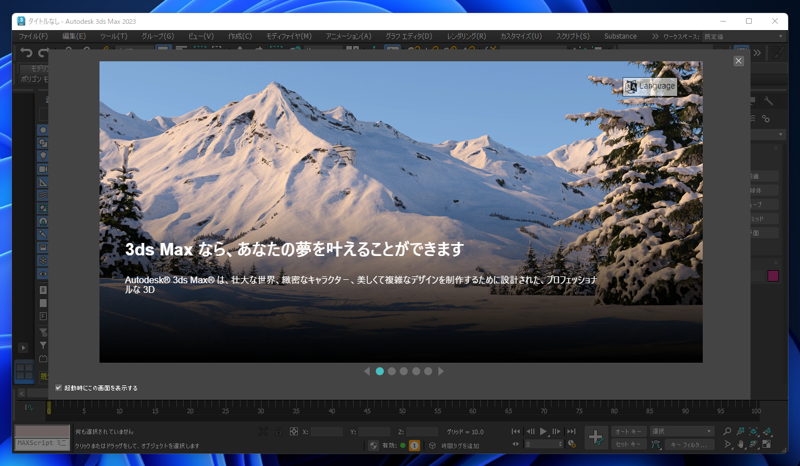
Task: Open the 作成(C) menu
Action: click(240, 36)
